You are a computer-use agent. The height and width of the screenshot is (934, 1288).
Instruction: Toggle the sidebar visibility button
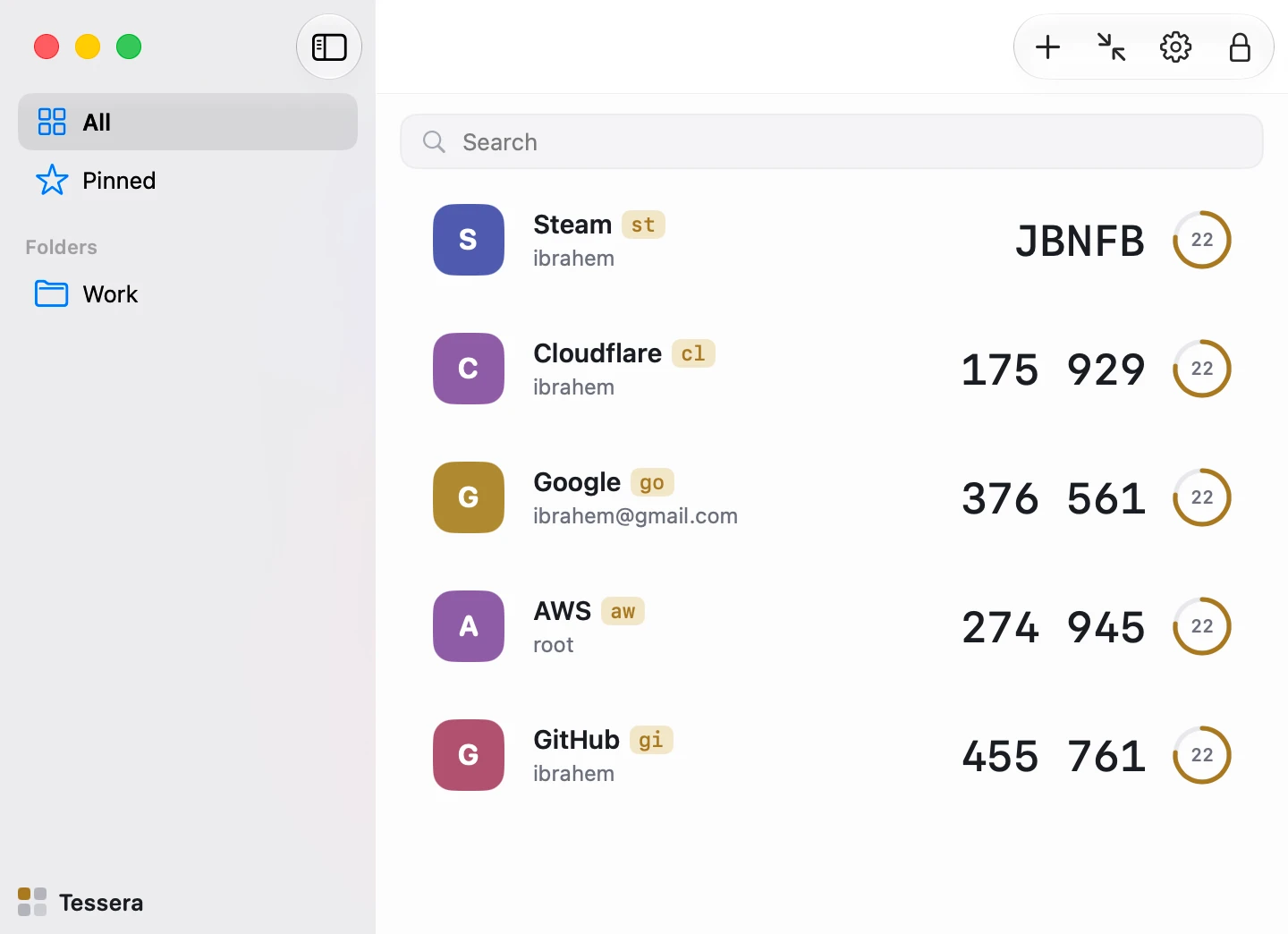[x=329, y=47]
